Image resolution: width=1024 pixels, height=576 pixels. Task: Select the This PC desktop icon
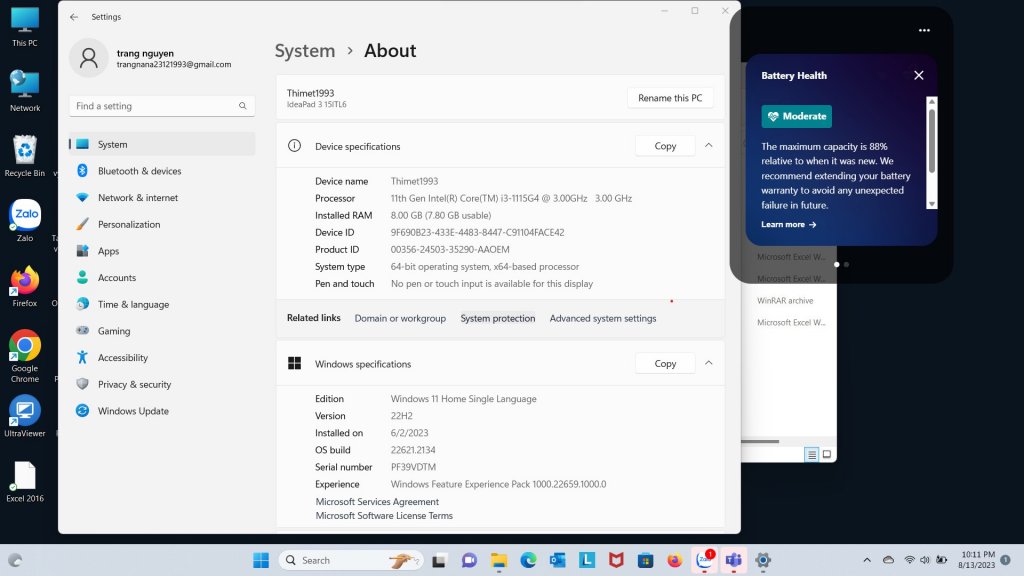25,27
